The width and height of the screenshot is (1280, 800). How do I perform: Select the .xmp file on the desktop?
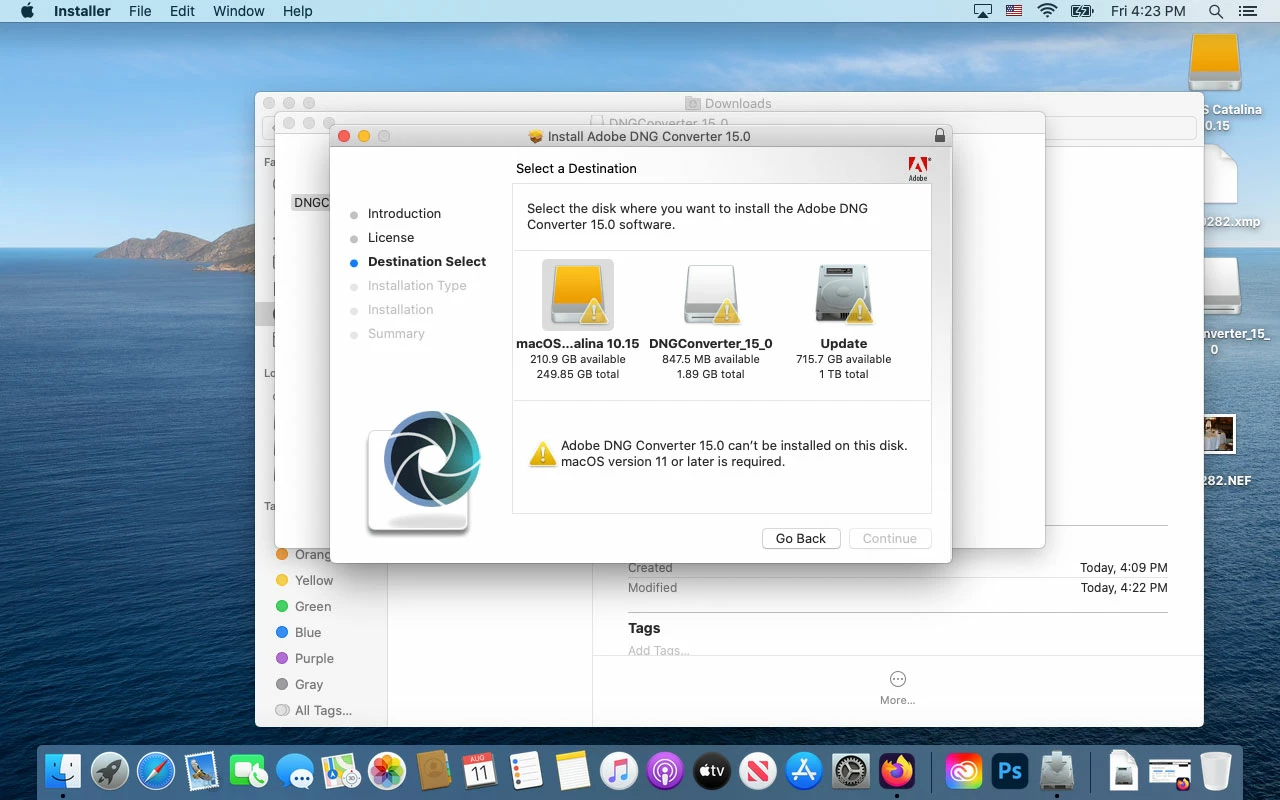1219,175
